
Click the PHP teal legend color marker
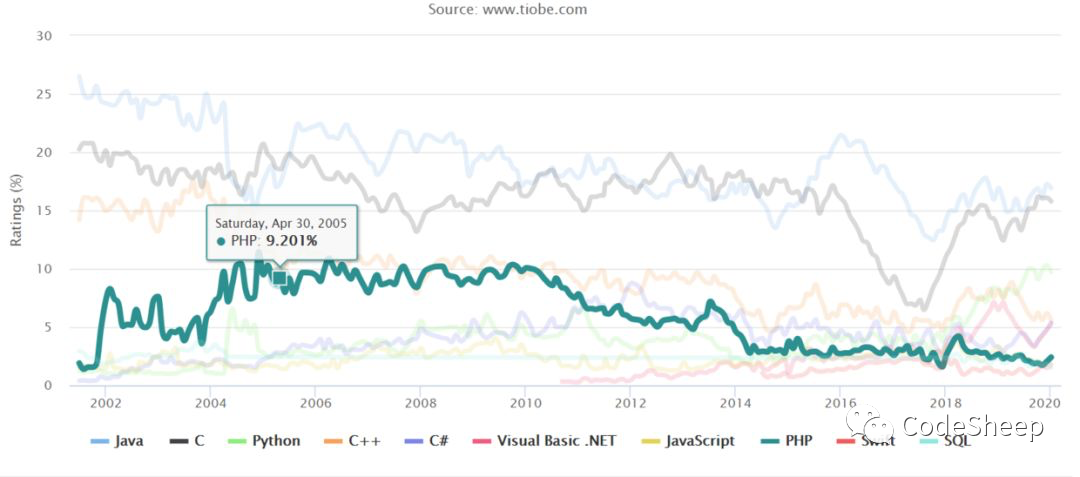pyautogui.click(x=769, y=441)
